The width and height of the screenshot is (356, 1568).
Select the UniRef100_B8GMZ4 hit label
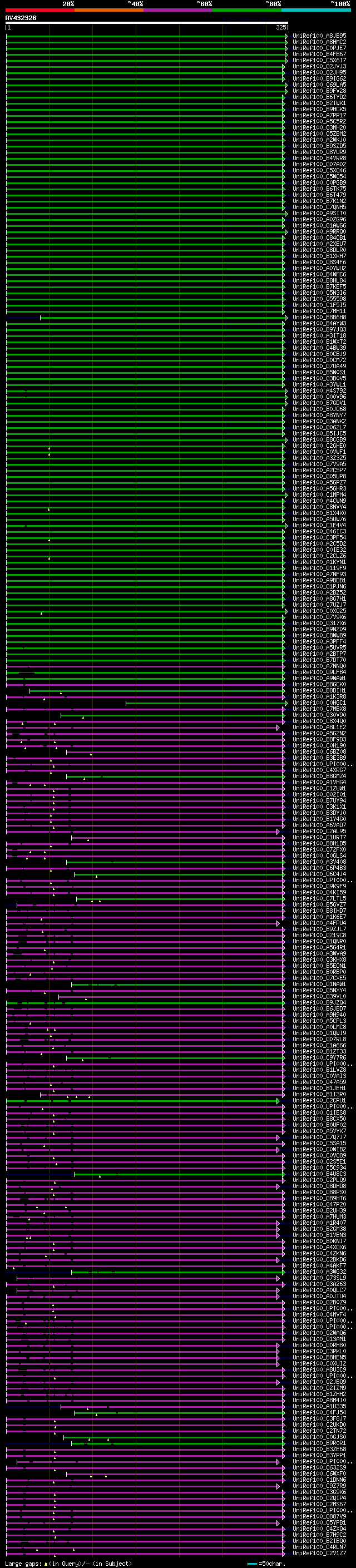click(x=319, y=776)
